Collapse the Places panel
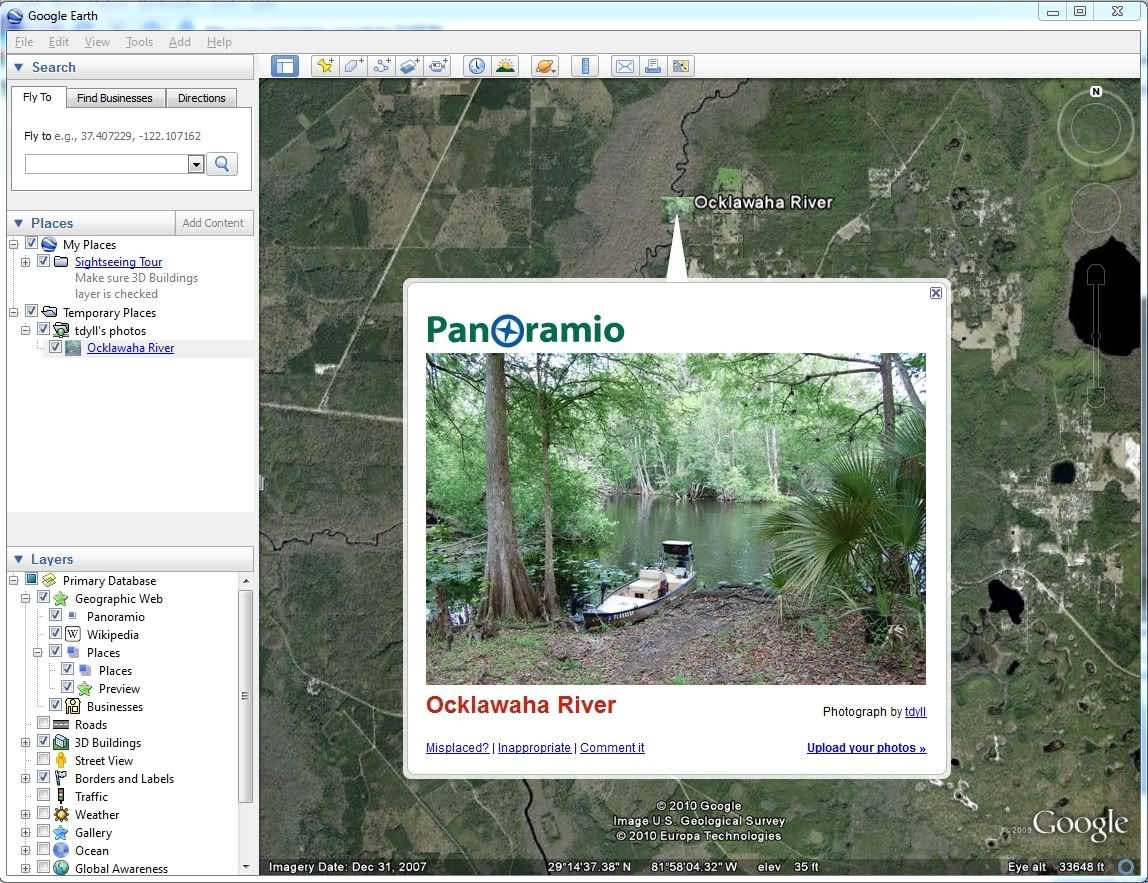The image size is (1148, 883). [19, 223]
